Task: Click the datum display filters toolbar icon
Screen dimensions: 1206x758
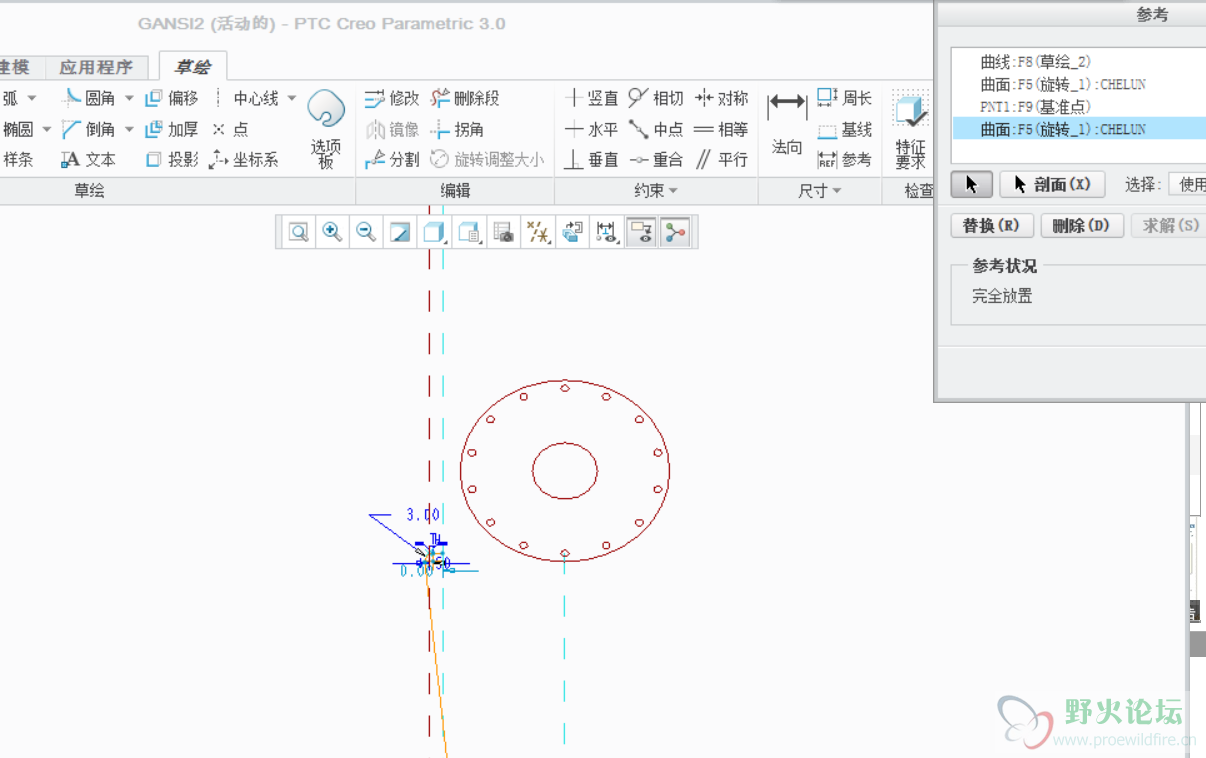Action: 538,232
